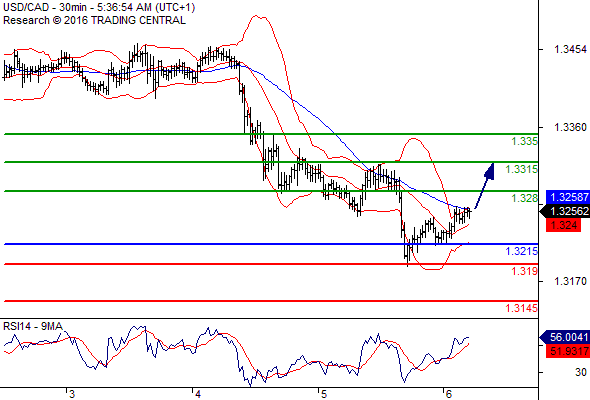The image size is (590, 400).
Task: Click the red 1.324 price tag
Action: point(563,225)
